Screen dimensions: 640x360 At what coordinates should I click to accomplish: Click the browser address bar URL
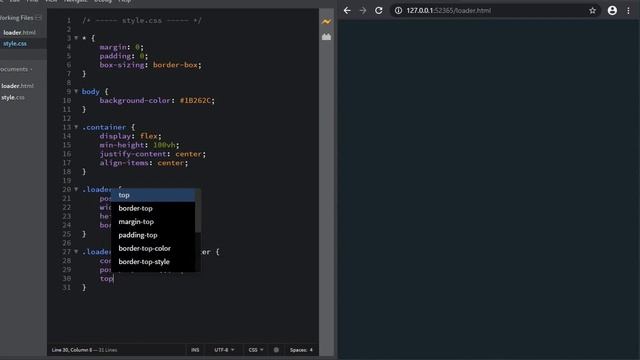(449, 11)
